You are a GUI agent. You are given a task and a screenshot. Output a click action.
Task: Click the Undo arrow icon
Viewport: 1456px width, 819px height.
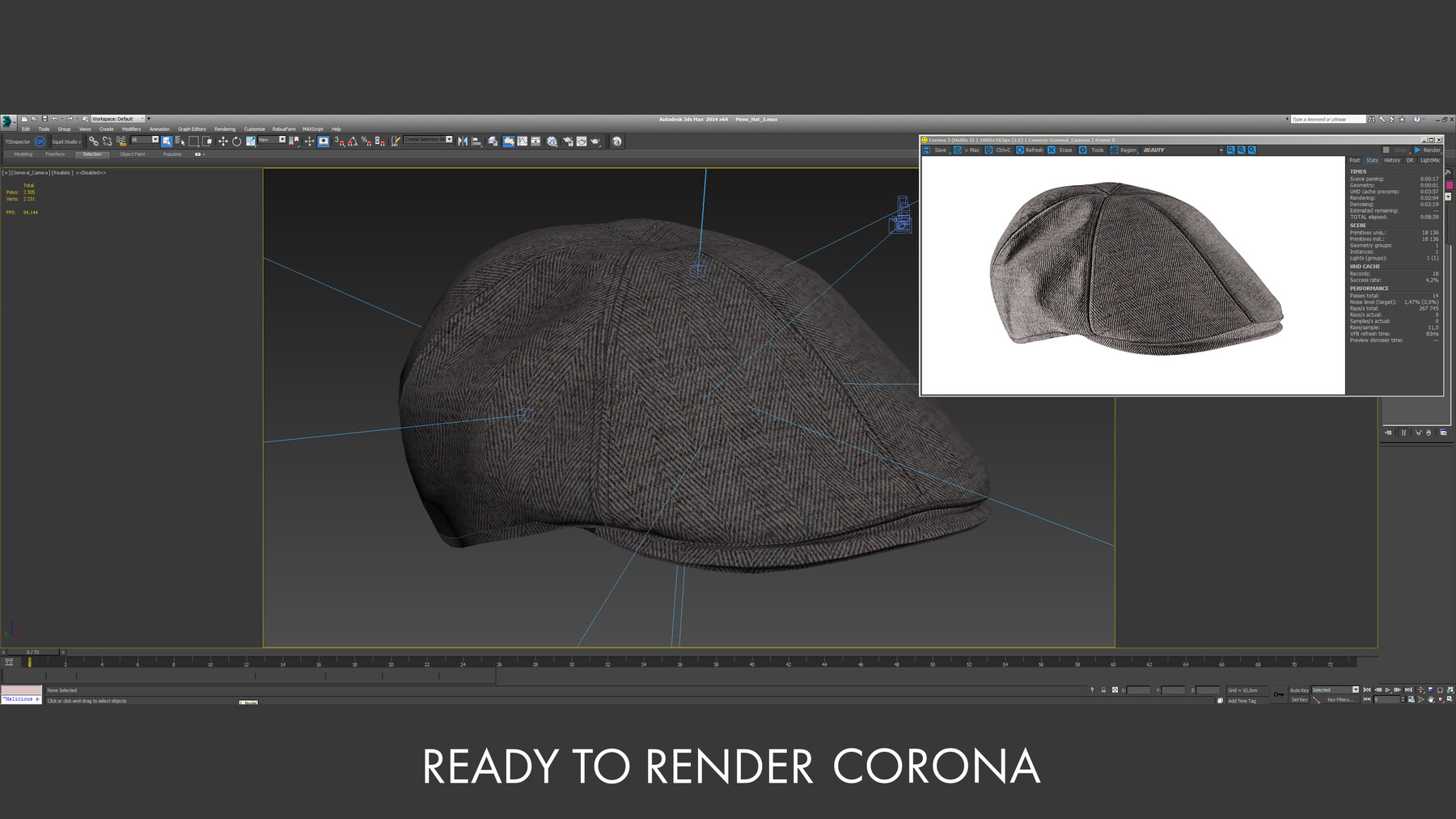[x=55, y=119]
